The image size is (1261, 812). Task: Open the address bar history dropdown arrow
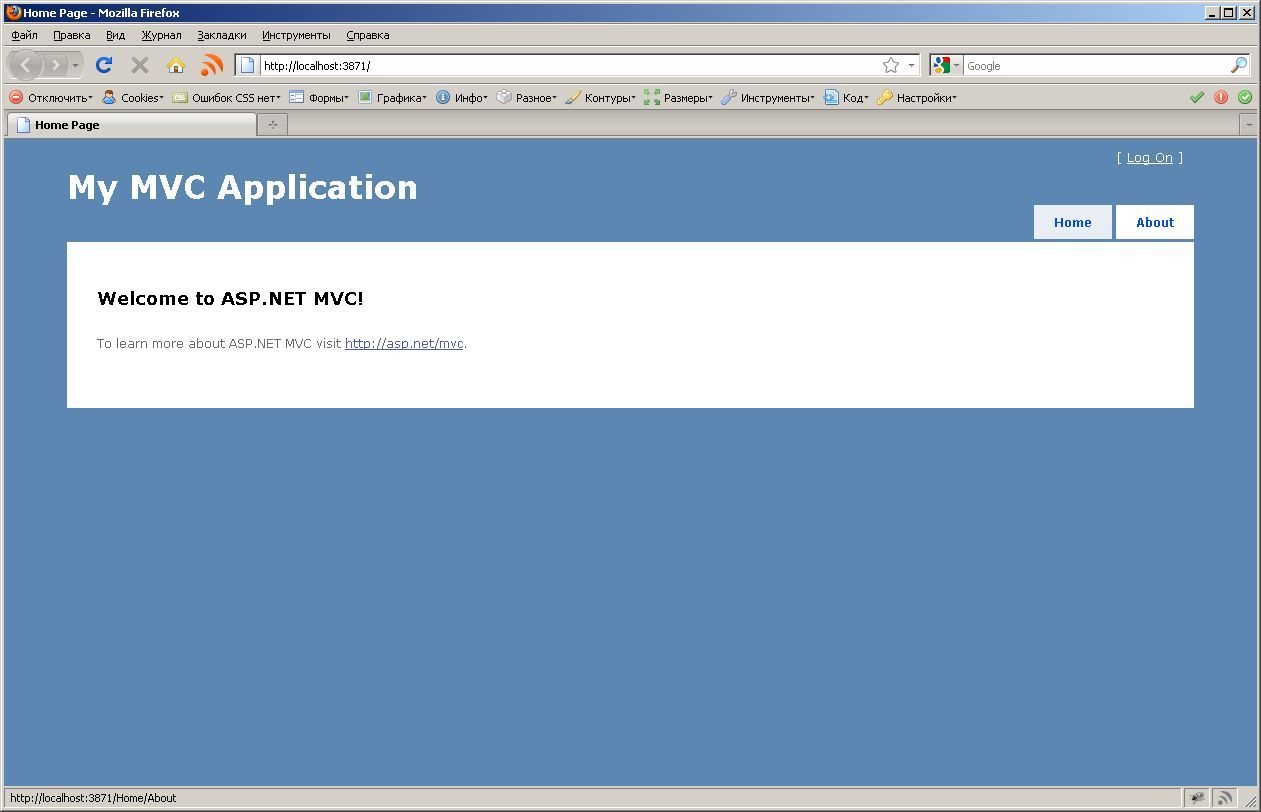coord(911,66)
